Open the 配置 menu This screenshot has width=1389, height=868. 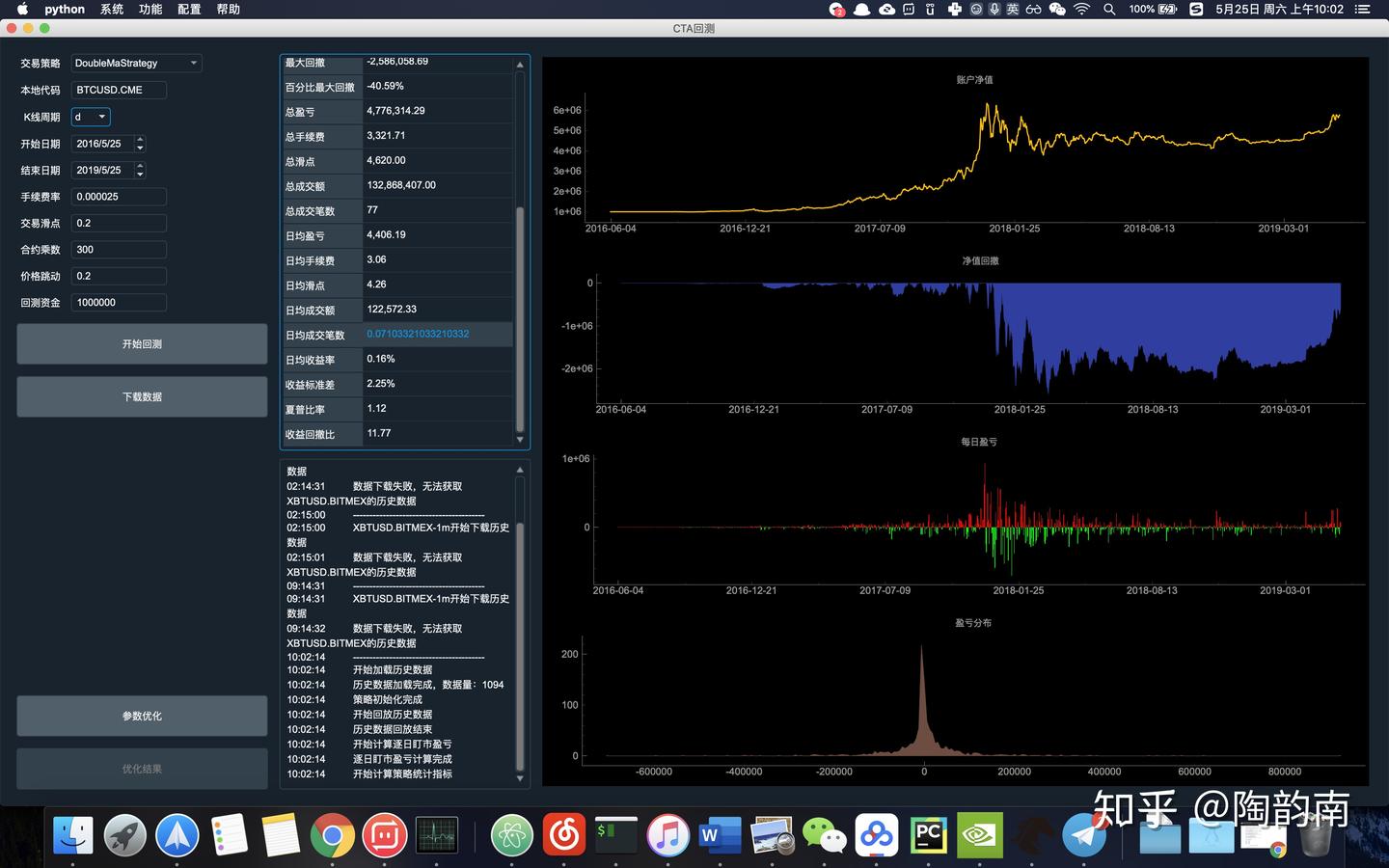coord(189,10)
